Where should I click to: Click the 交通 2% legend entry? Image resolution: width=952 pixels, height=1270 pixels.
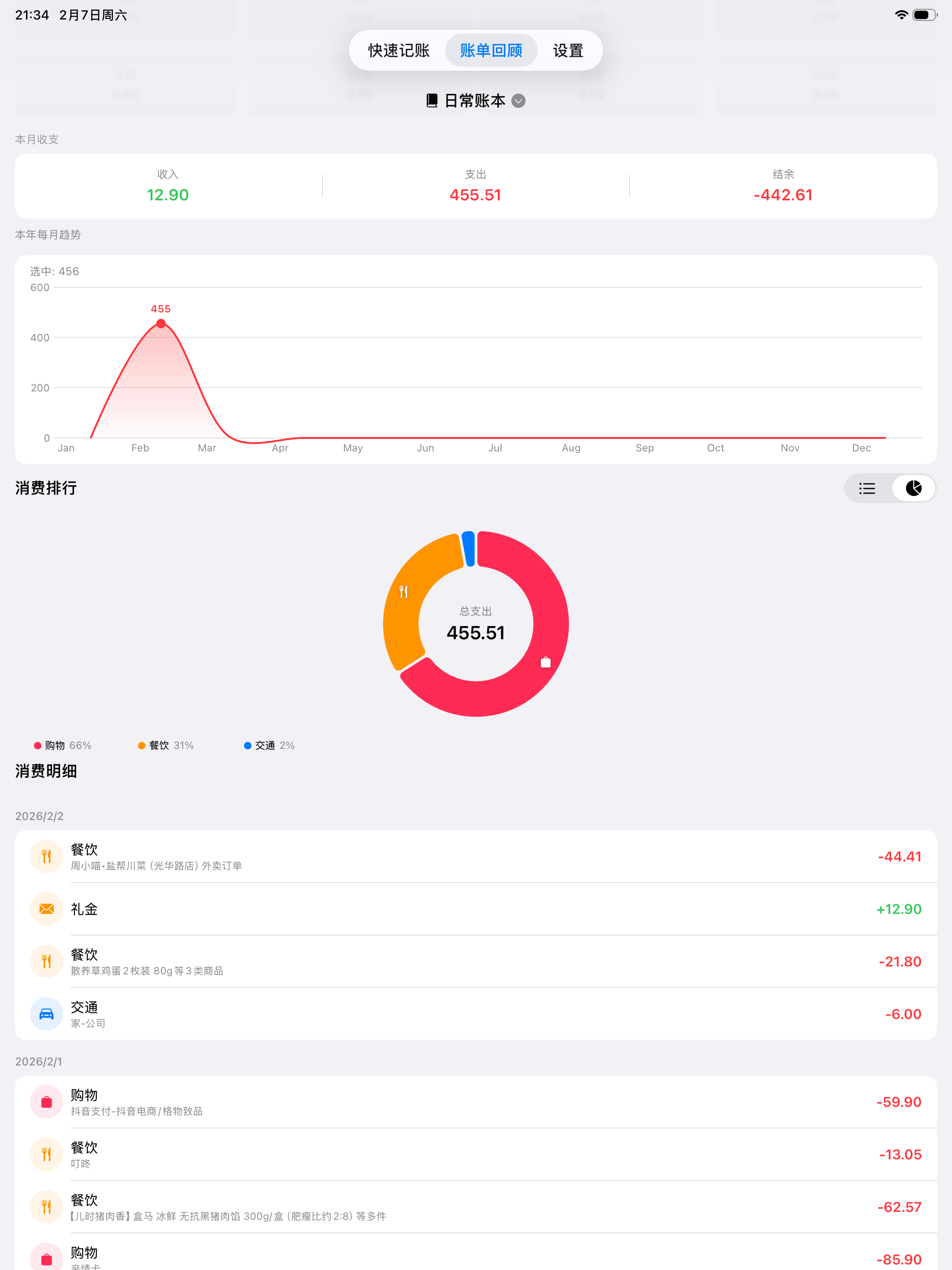[269, 745]
